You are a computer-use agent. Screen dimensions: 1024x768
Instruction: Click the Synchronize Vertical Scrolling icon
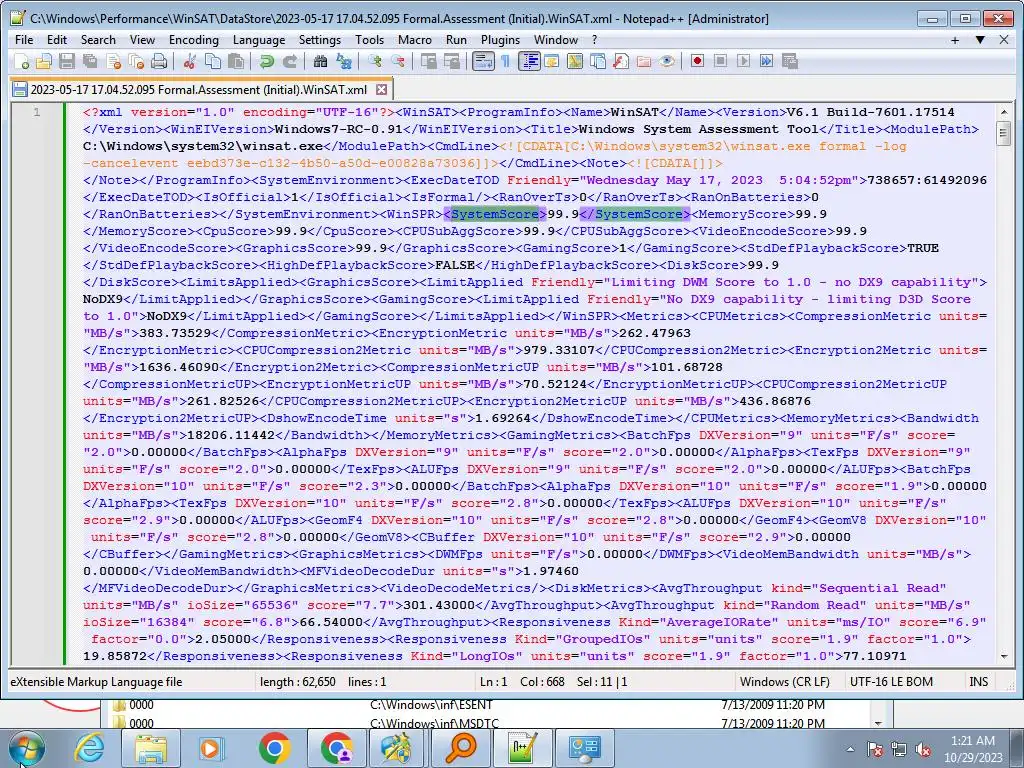[428, 61]
